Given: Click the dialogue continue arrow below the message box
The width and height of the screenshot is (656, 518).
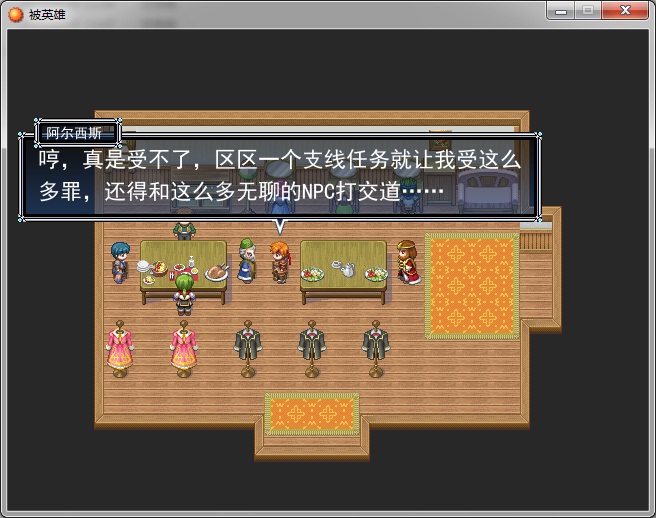Looking at the screenshot, I should tap(280, 227).
